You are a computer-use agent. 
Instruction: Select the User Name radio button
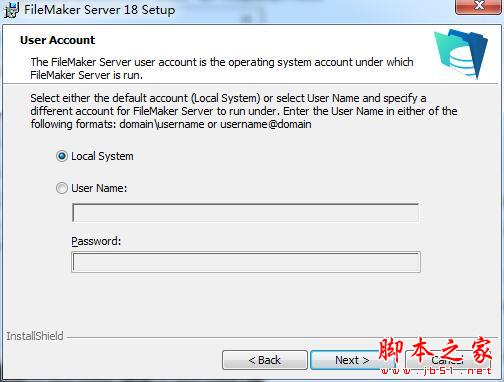62,188
